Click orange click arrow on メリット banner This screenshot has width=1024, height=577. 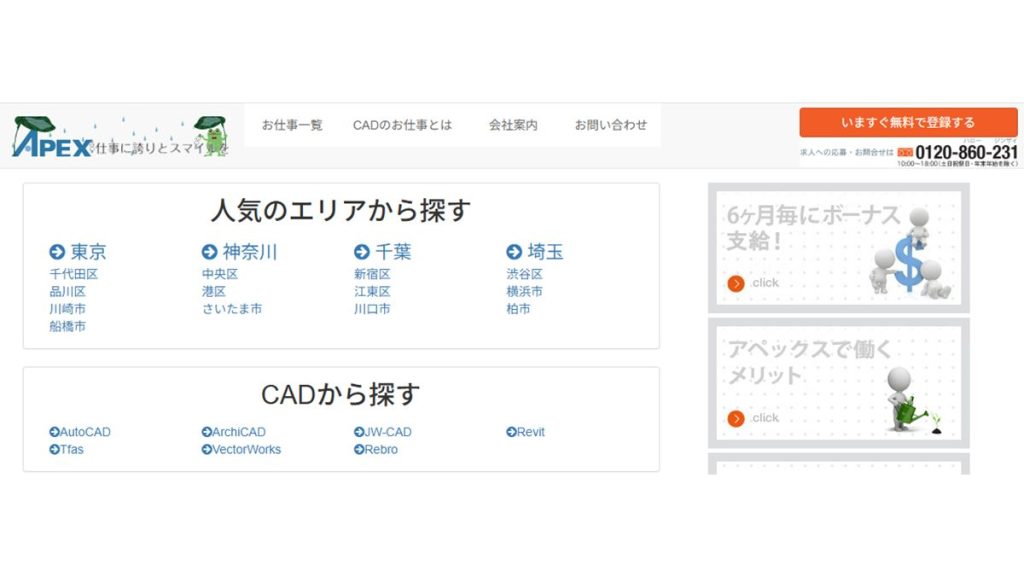coord(736,419)
